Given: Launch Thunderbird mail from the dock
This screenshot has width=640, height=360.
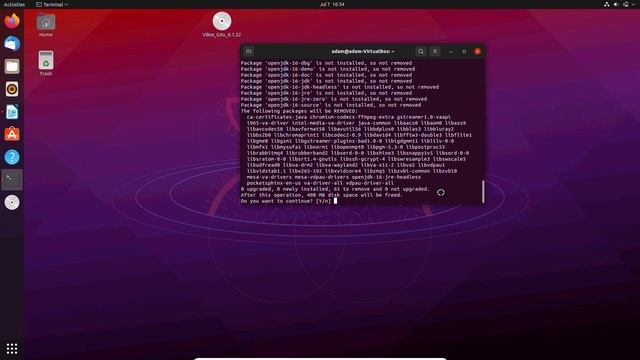Looking at the screenshot, I should (x=12, y=43).
